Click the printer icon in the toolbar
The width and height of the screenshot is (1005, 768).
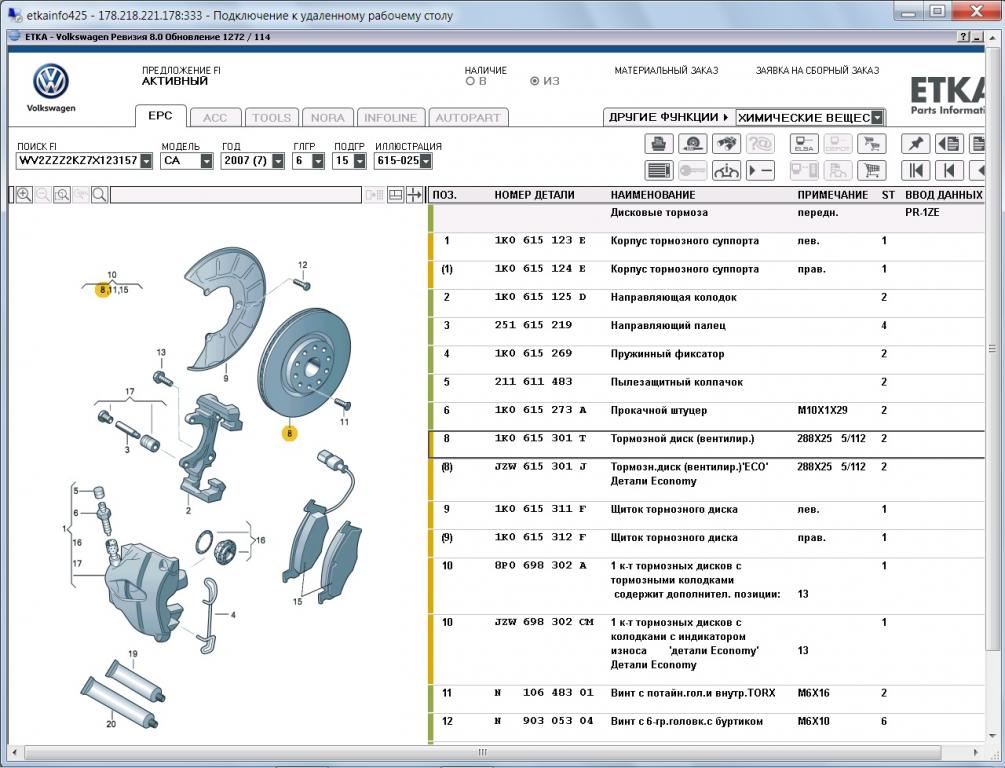pyautogui.click(x=659, y=144)
